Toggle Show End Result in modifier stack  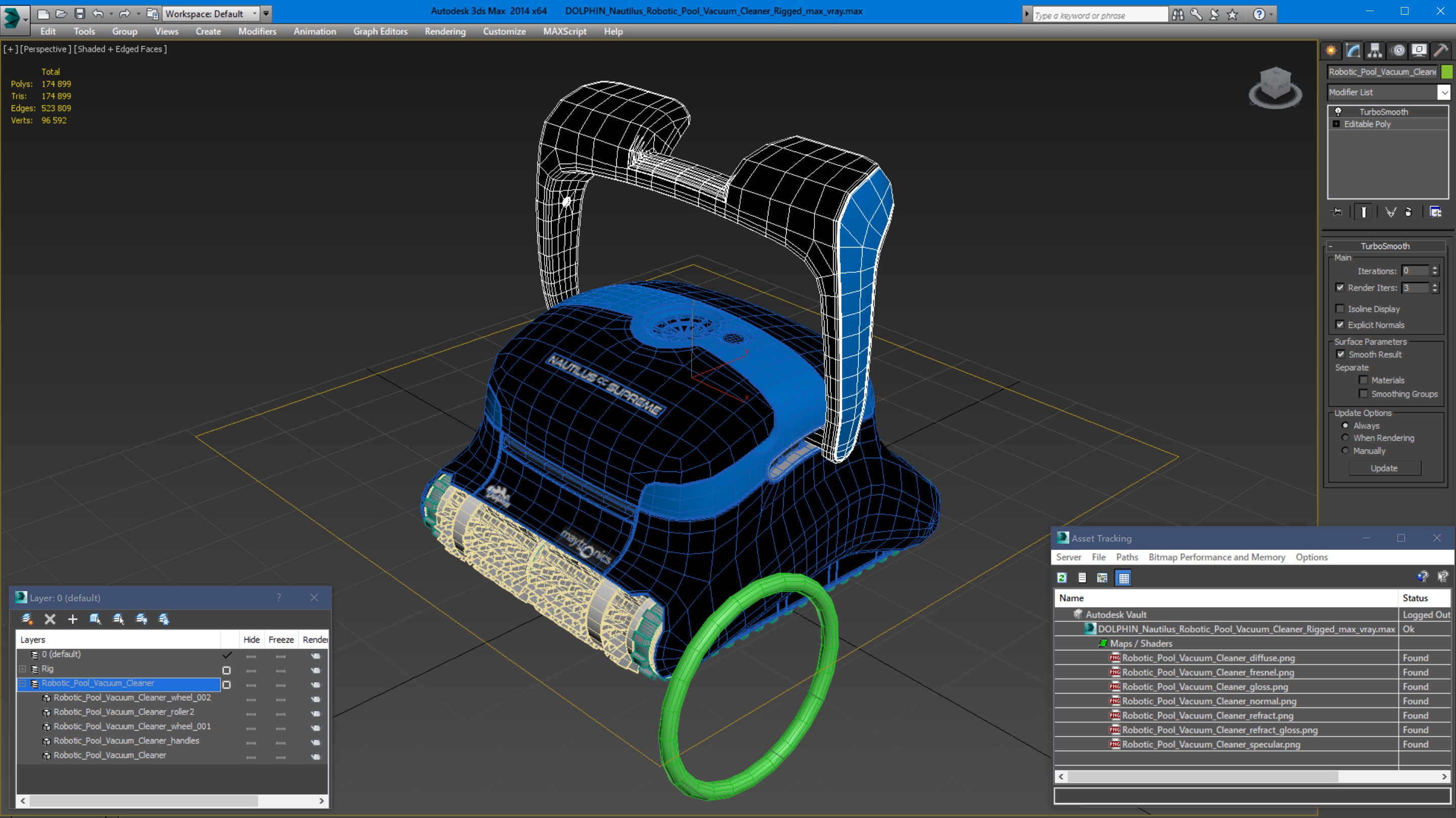coord(1363,212)
